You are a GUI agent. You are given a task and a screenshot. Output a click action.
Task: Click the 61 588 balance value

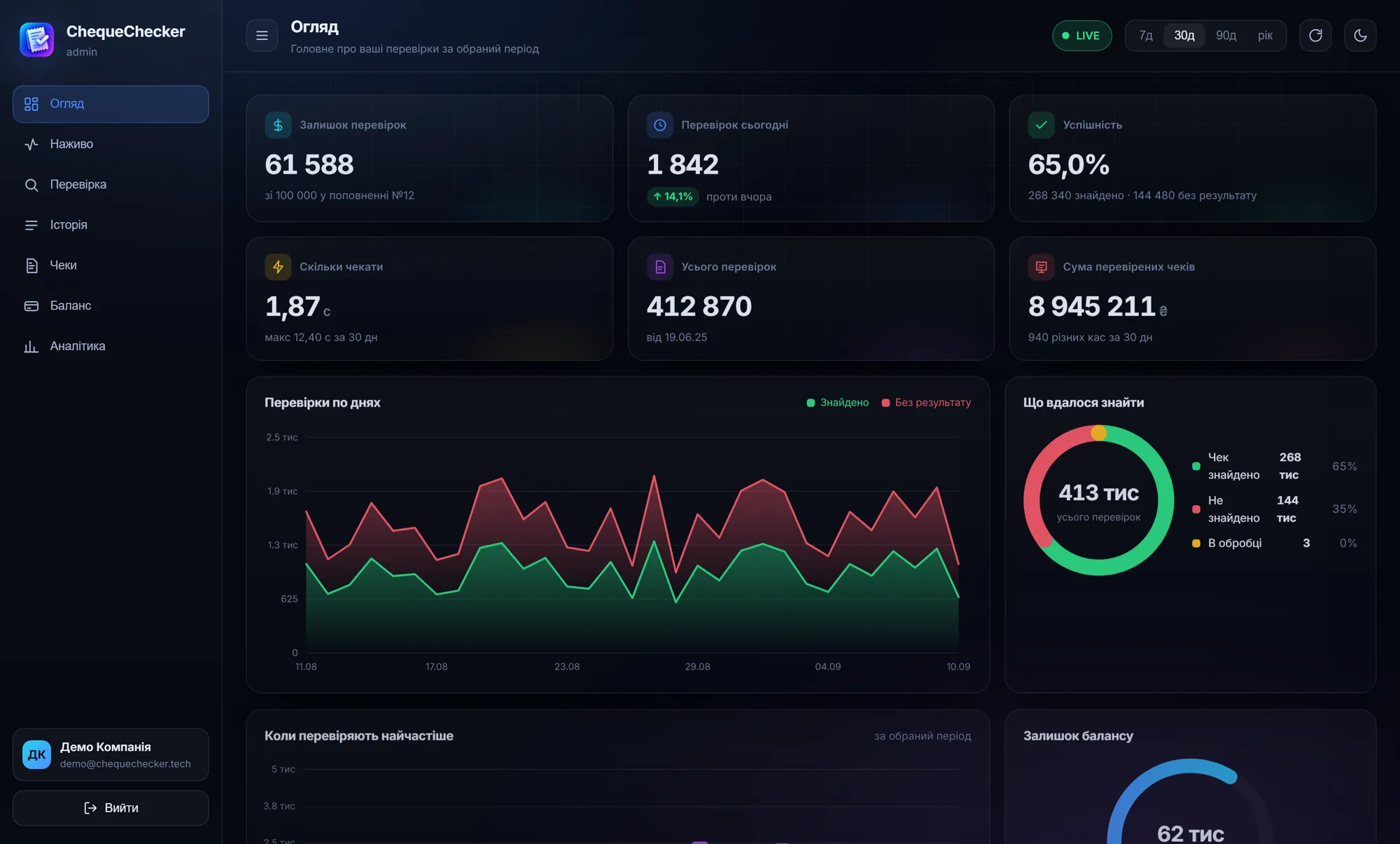click(x=309, y=165)
